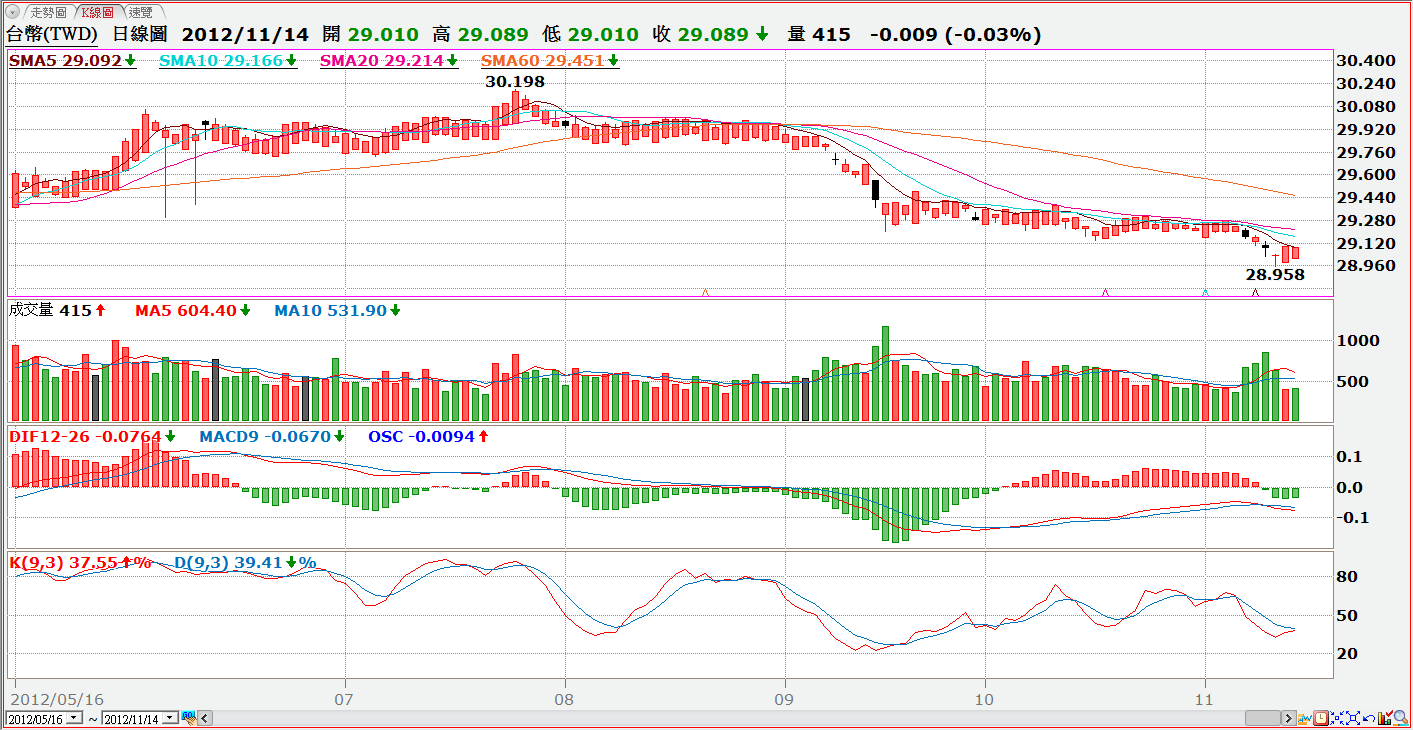Click the scrollbar right arrow button
The height and width of the screenshot is (730, 1413).
(x=1289, y=718)
